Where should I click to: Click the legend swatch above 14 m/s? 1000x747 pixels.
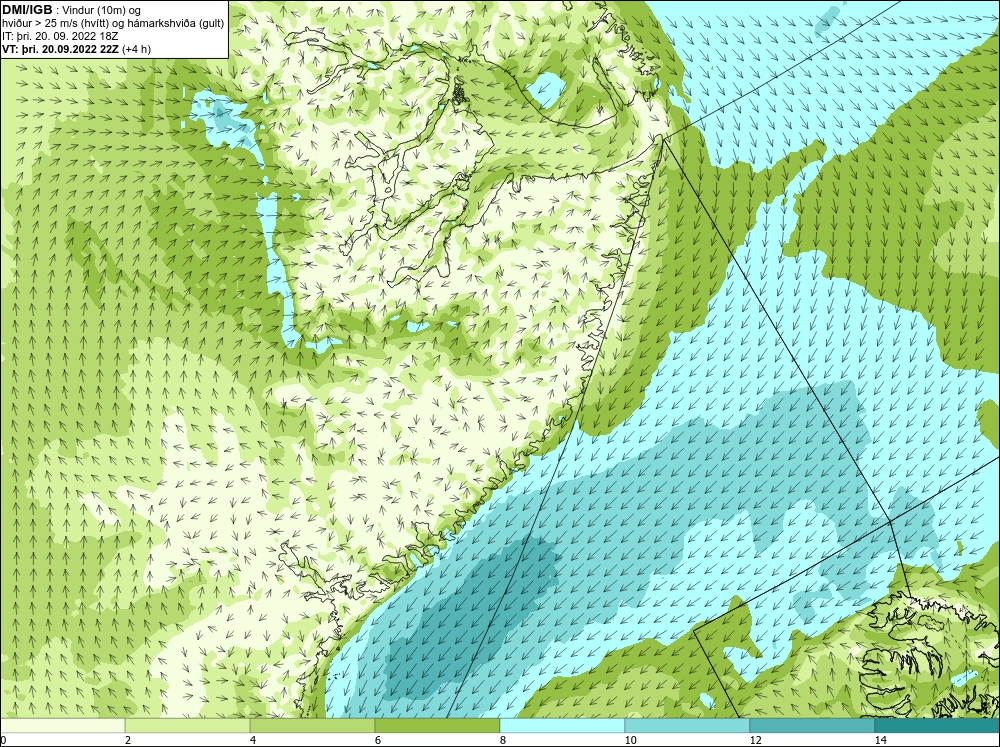tap(937, 725)
